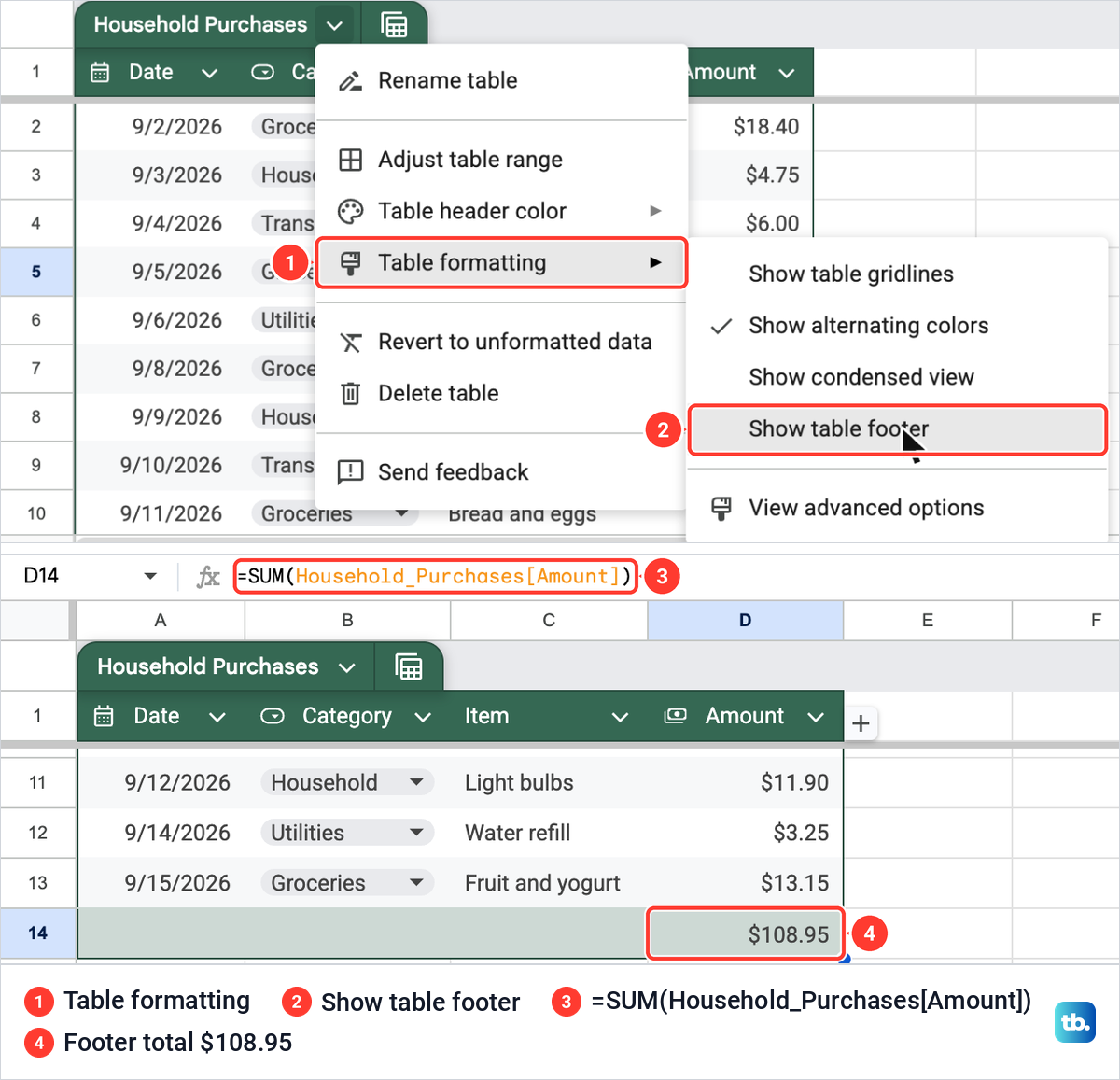This screenshot has width=1120, height=1080.
Task: Click the D14 name box
Action: (90, 576)
